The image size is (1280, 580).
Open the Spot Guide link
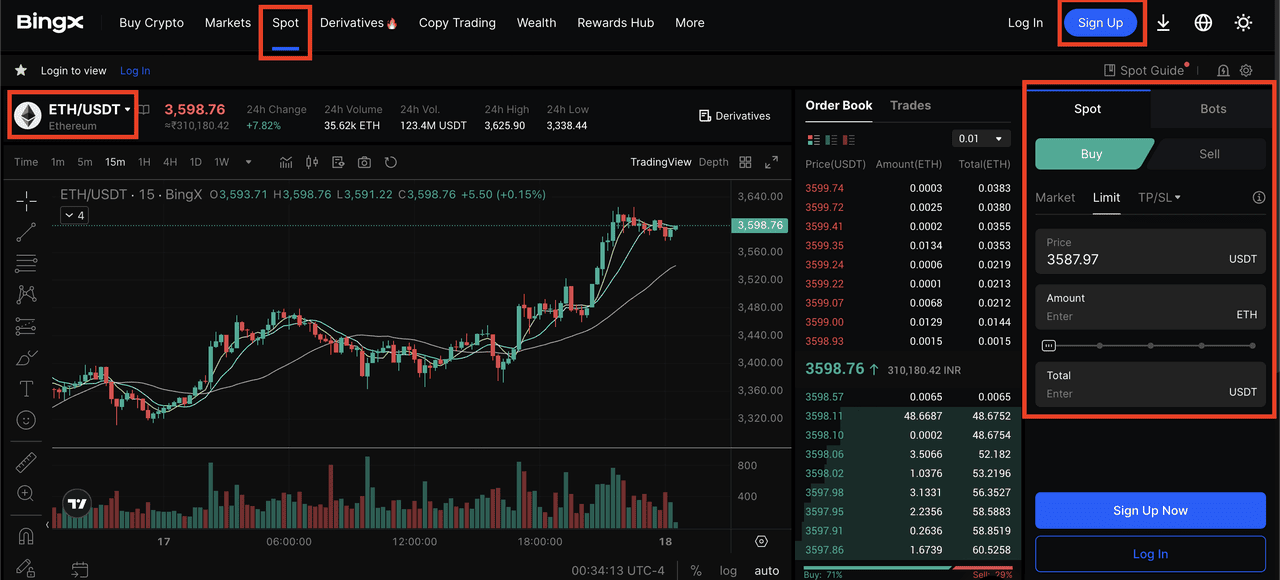(x=1144, y=71)
